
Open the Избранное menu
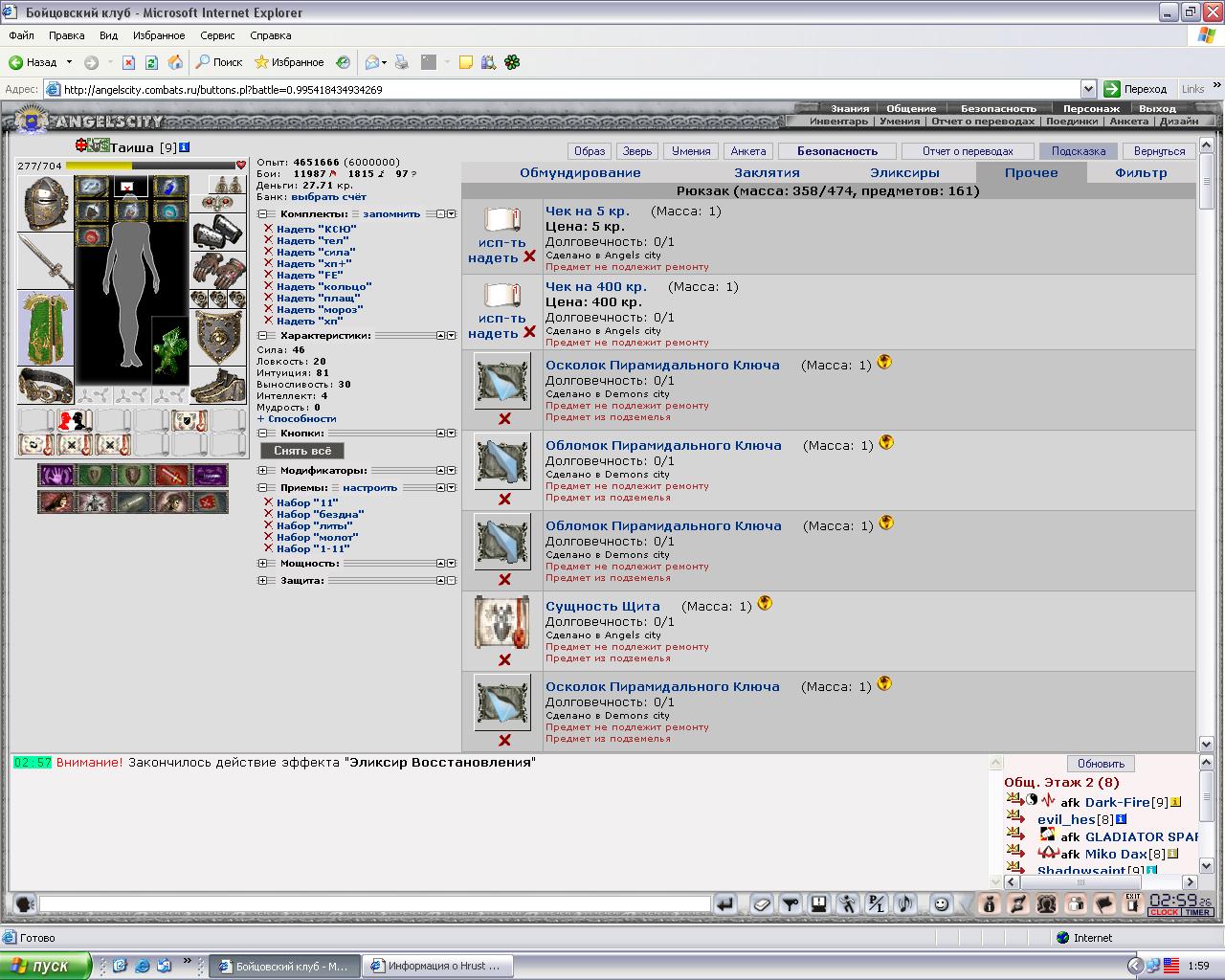coord(159,35)
